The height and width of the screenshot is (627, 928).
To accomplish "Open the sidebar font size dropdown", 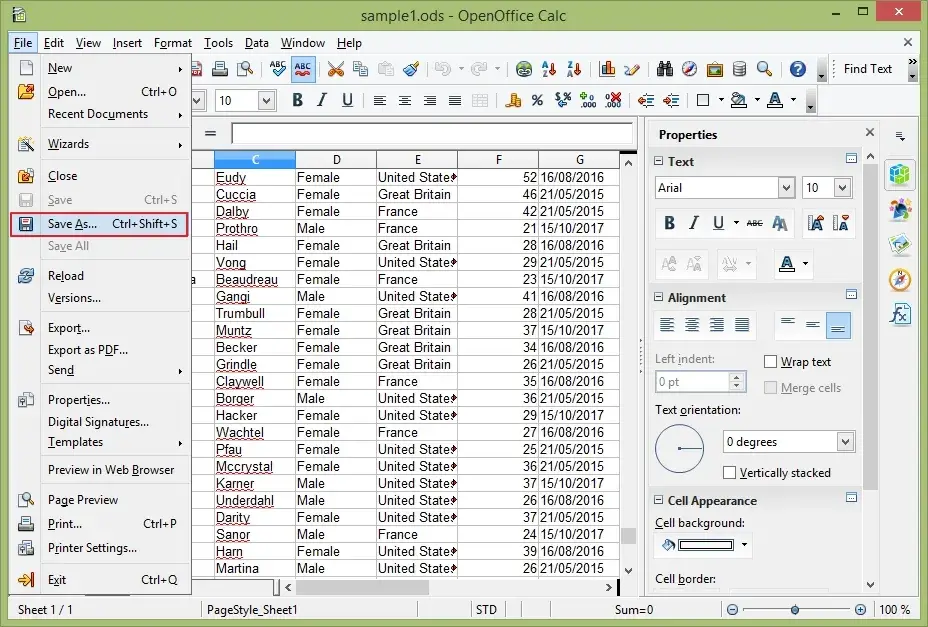I will [843, 188].
